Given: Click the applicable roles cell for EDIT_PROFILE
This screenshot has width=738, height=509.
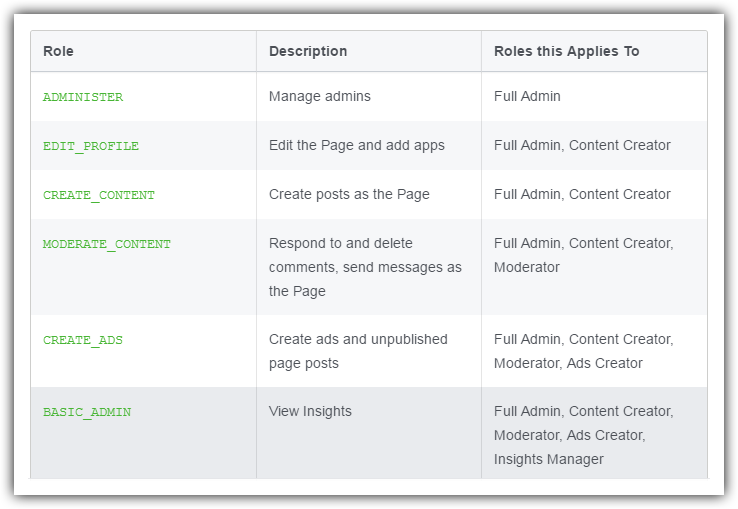Looking at the screenshot, I should point(582,145).
